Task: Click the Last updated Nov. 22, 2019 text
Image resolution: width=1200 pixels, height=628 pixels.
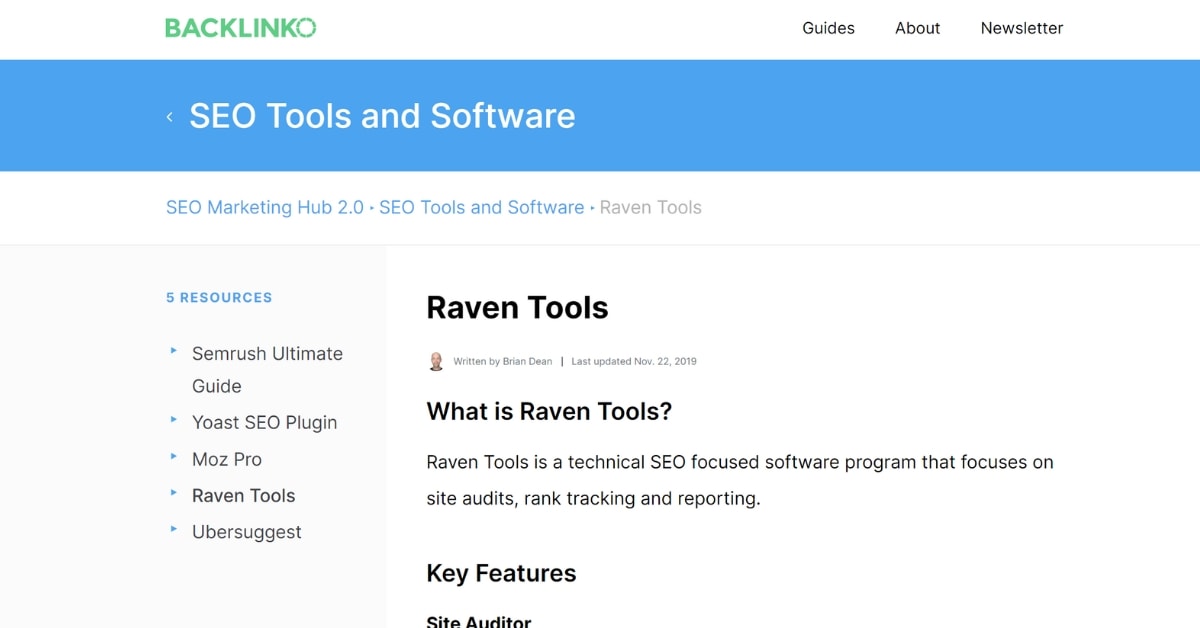Action: click(634, 362)
